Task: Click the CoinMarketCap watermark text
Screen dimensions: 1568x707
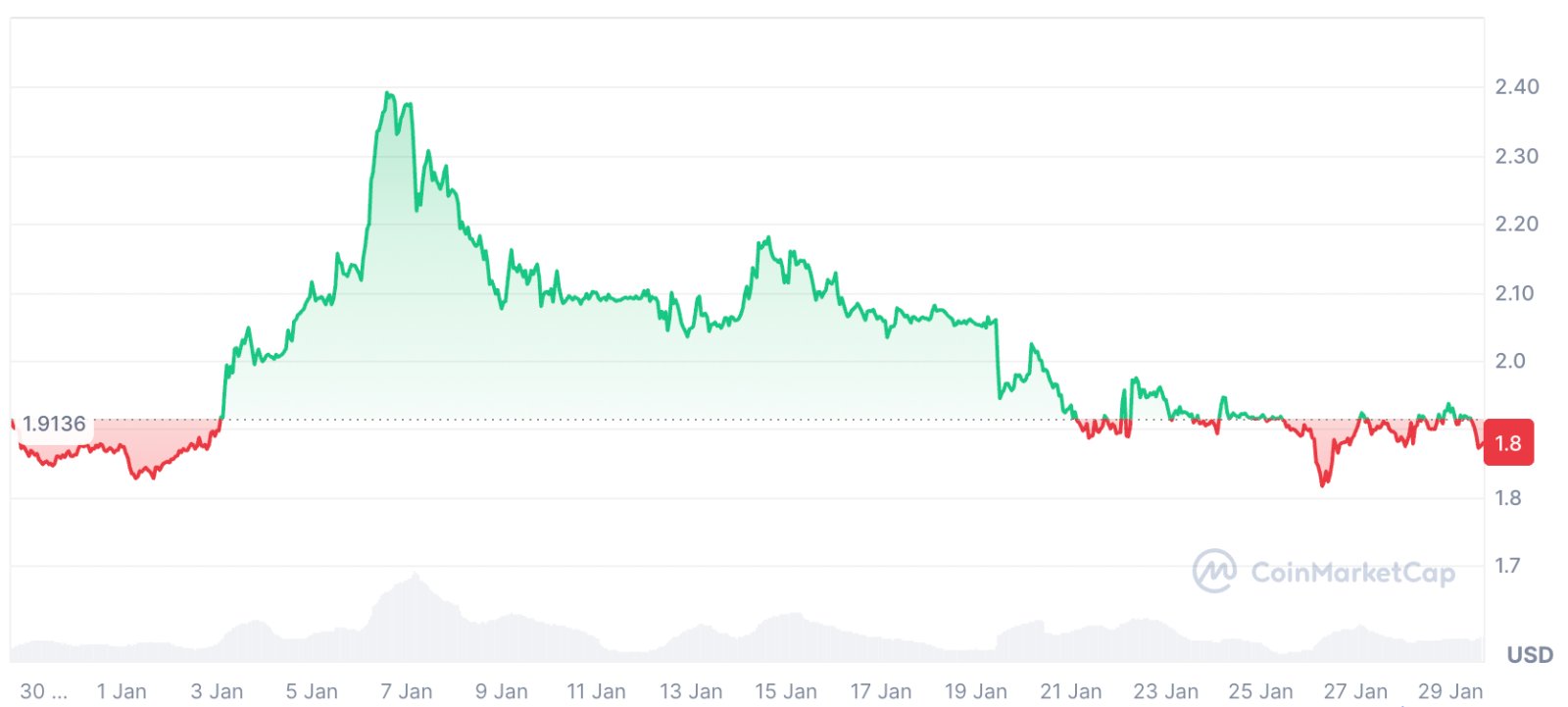Action: click(x=1352, y=572)
